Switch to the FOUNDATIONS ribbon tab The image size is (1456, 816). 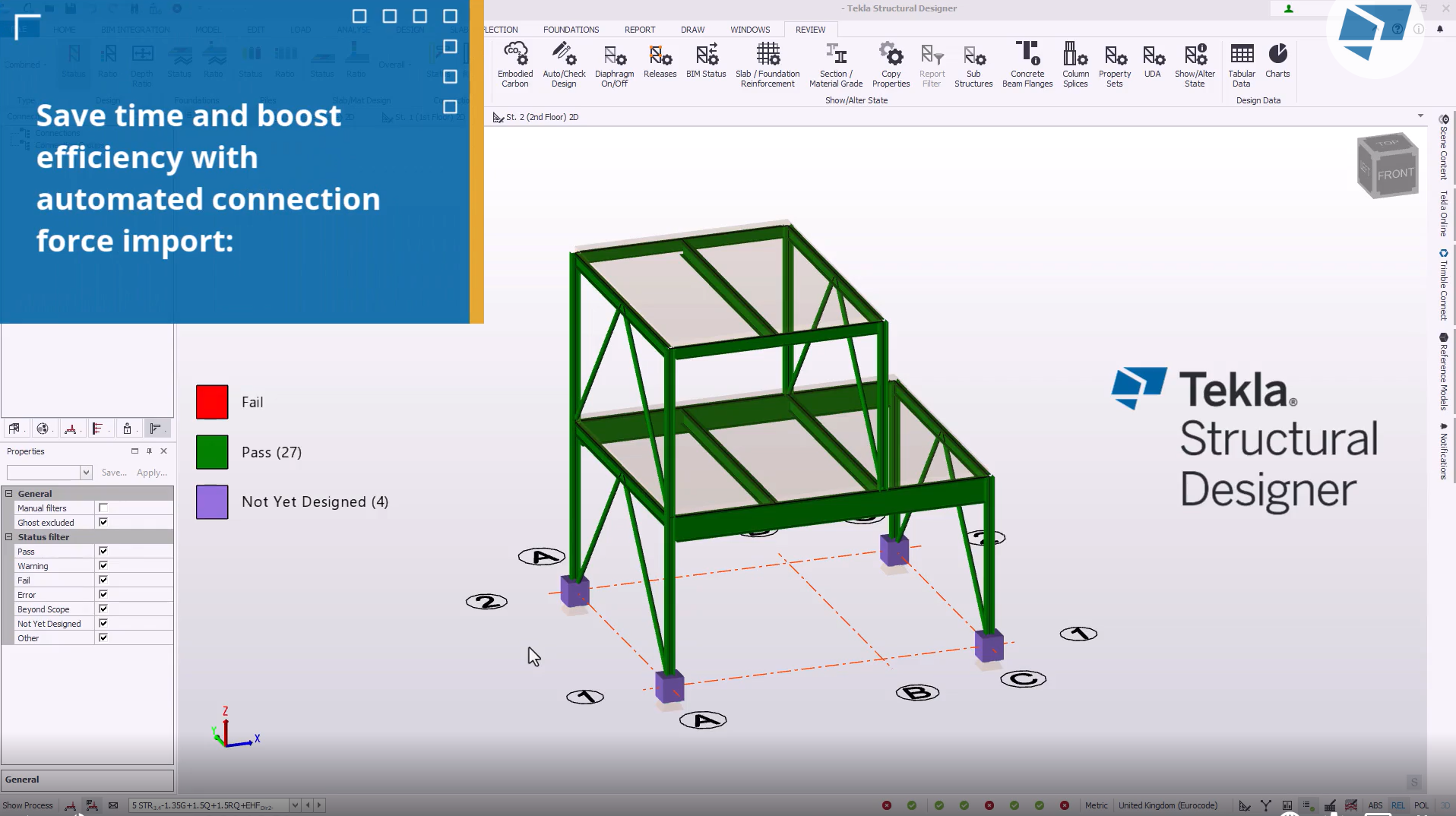(571, 30)
